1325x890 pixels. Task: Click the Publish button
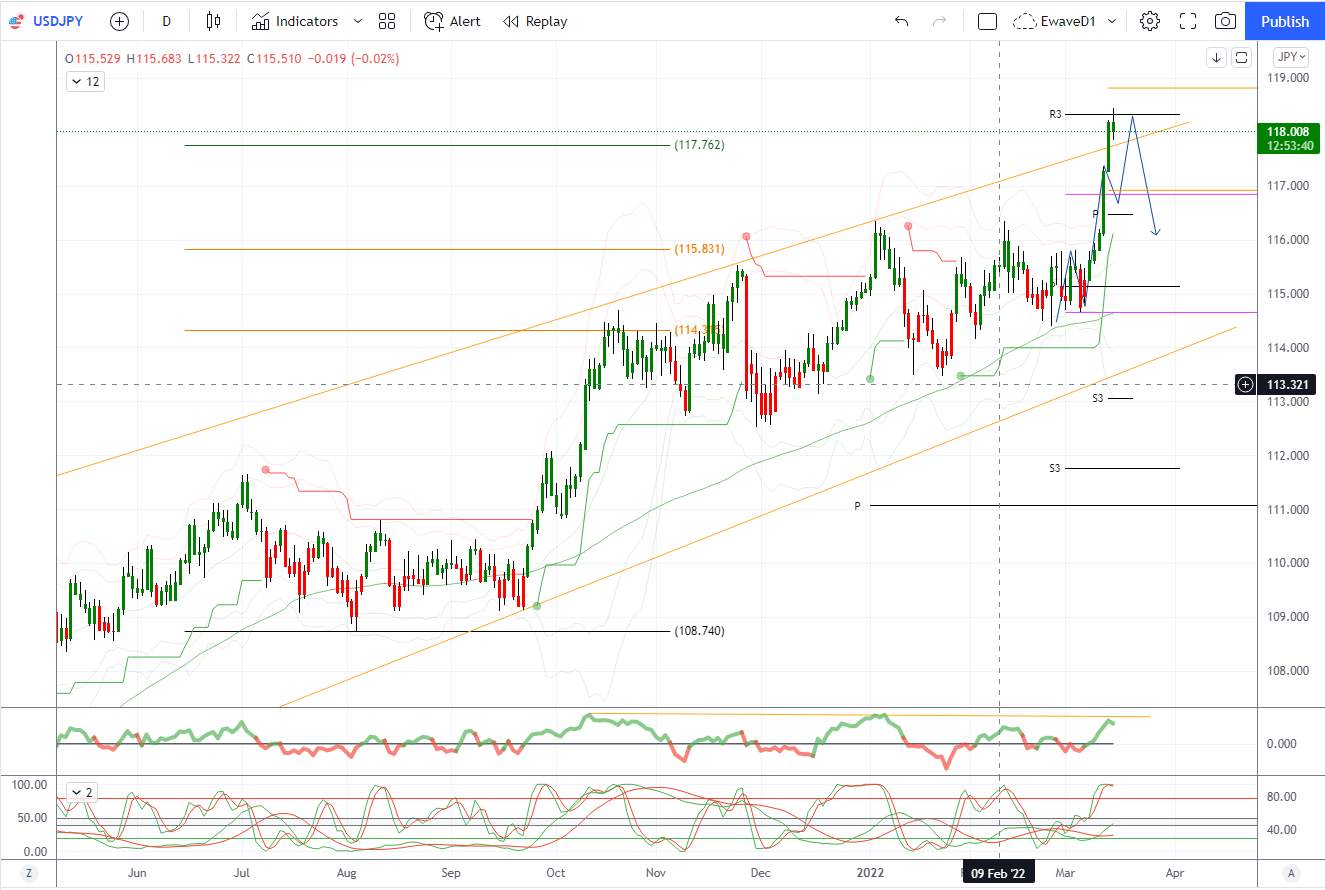(1284, 21)
